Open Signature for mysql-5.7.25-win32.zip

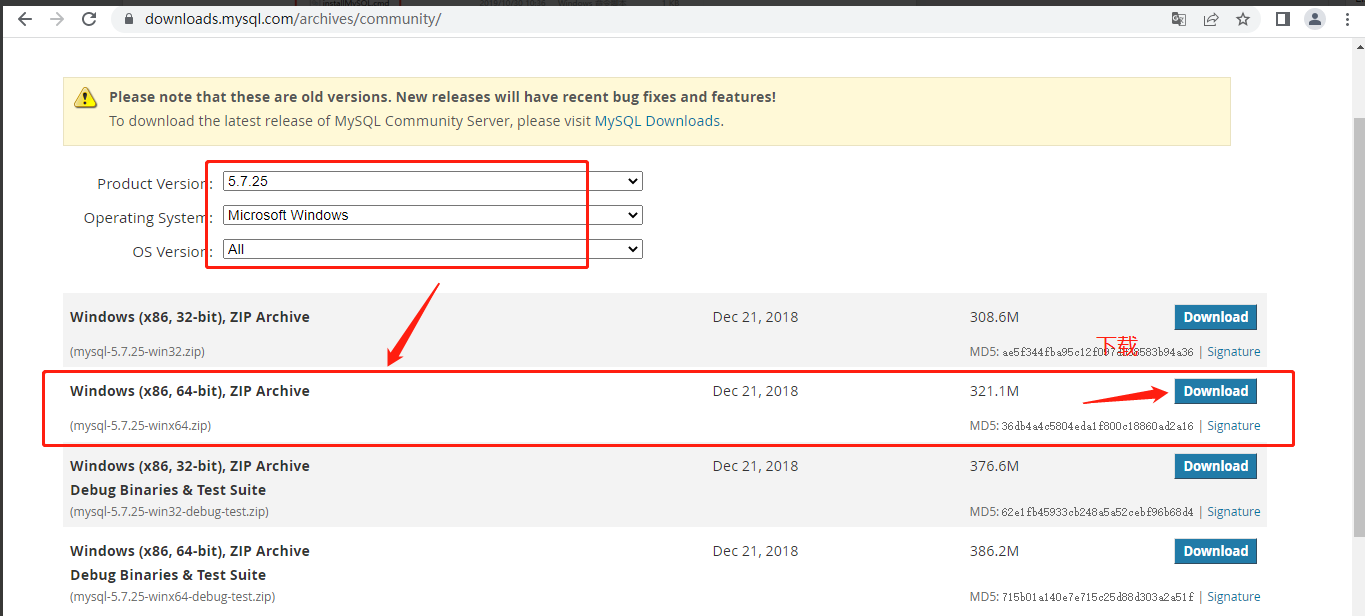(x=1233, y=352)
